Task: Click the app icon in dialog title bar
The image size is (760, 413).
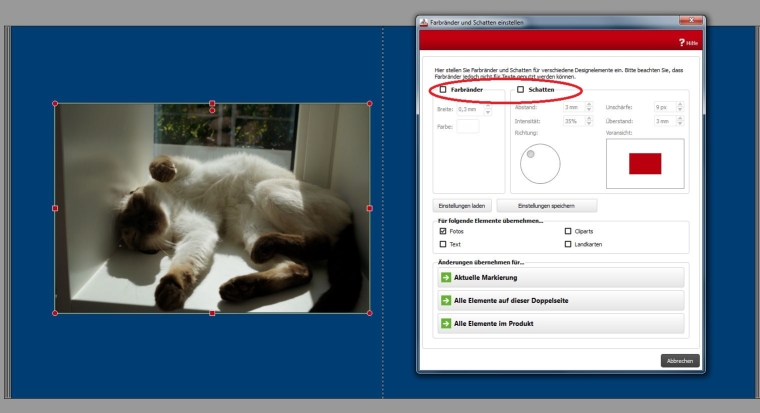Action: (x=424, y=22)
